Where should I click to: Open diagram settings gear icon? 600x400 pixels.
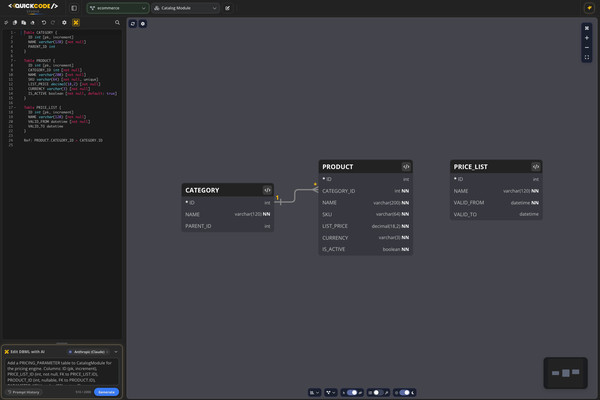tap(143, 24)
